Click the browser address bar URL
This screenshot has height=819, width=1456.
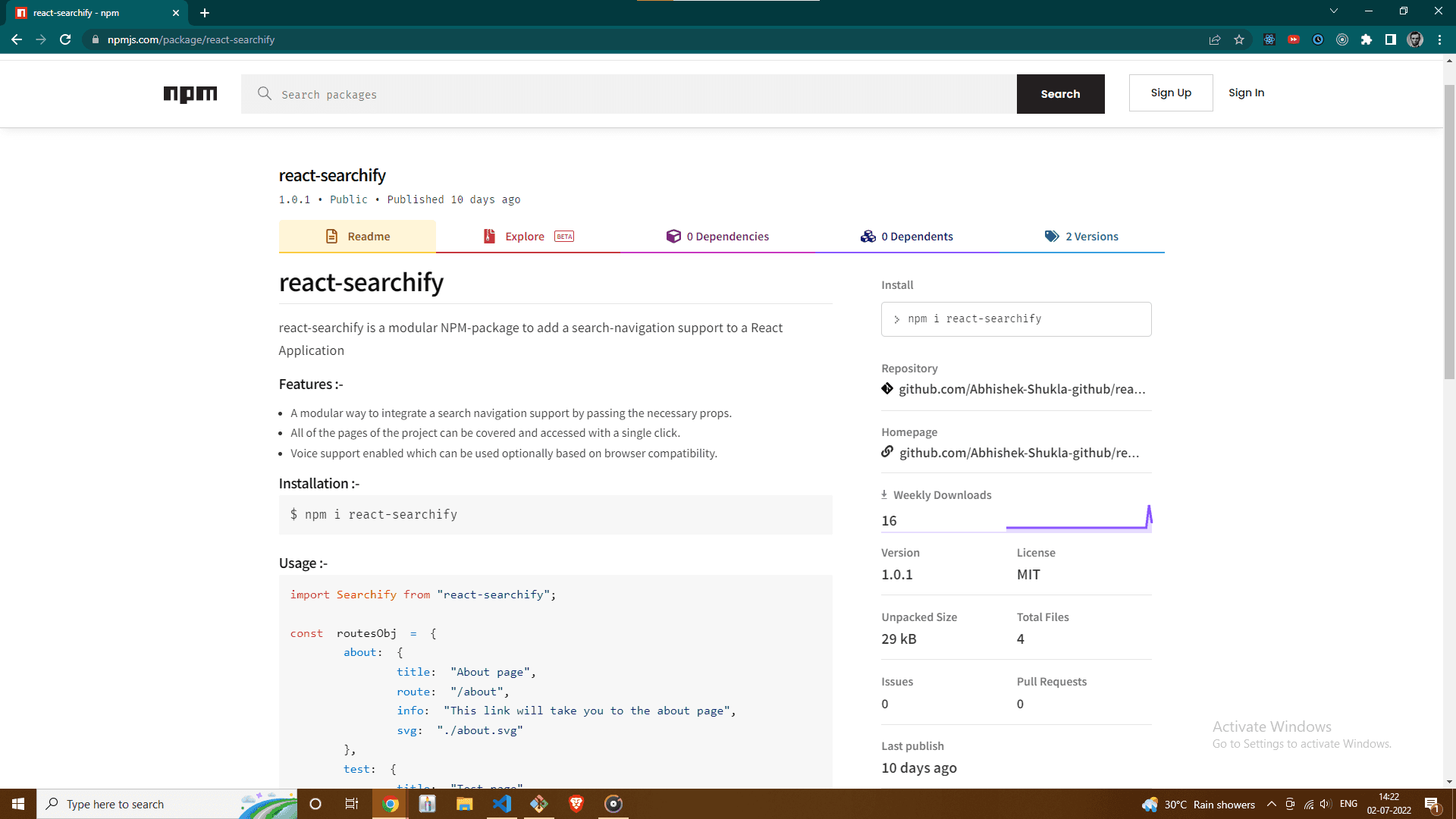point(191,39)
